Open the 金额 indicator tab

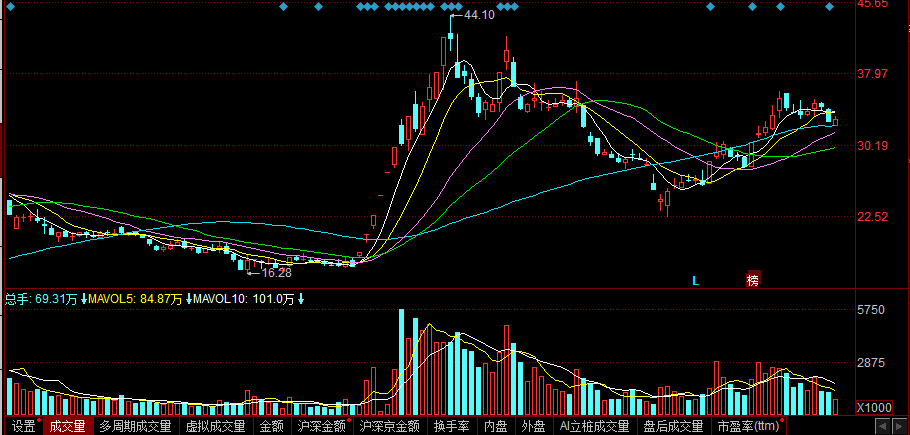271,426
